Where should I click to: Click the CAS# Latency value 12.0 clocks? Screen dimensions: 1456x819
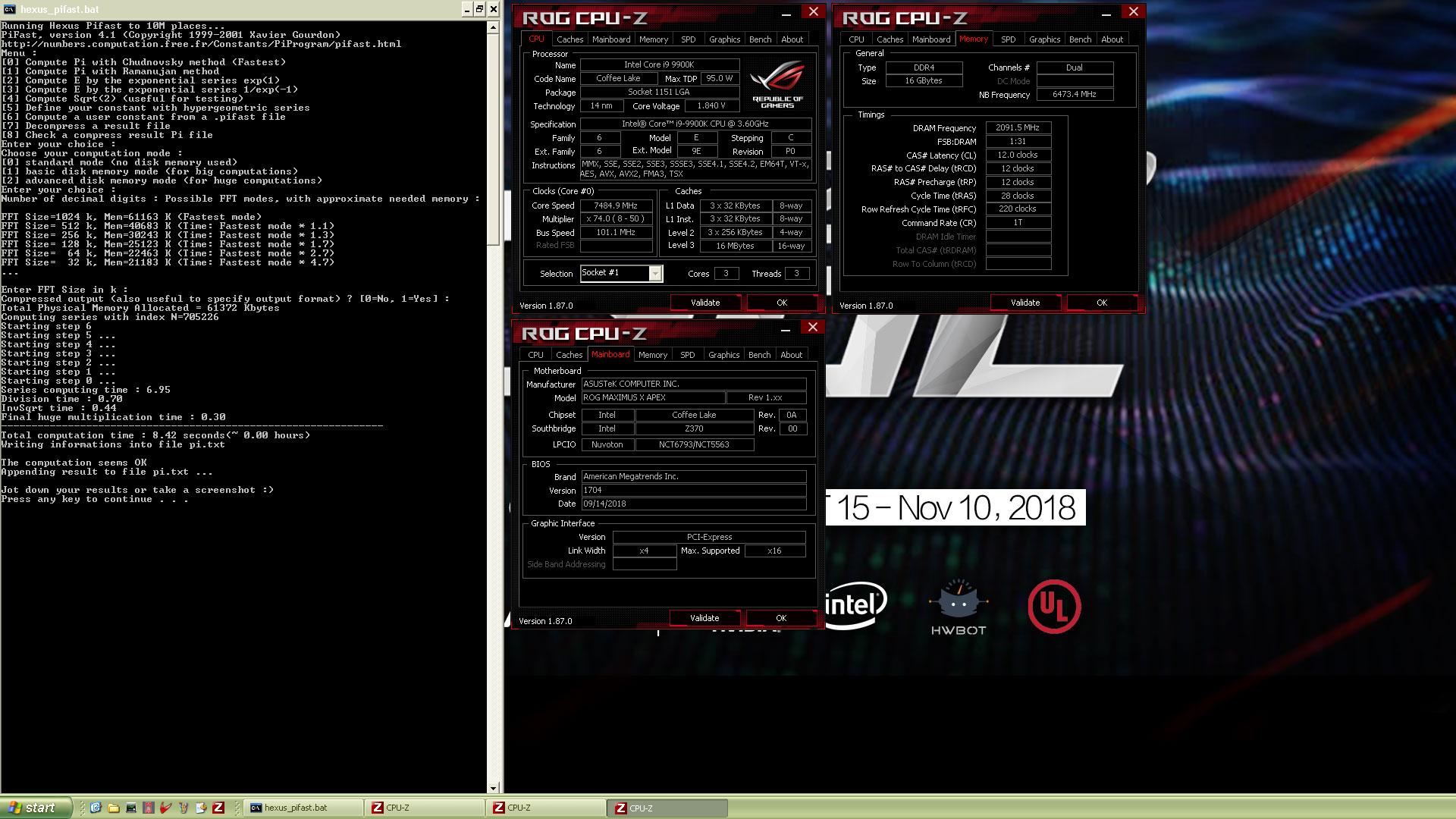point(1018,155)
